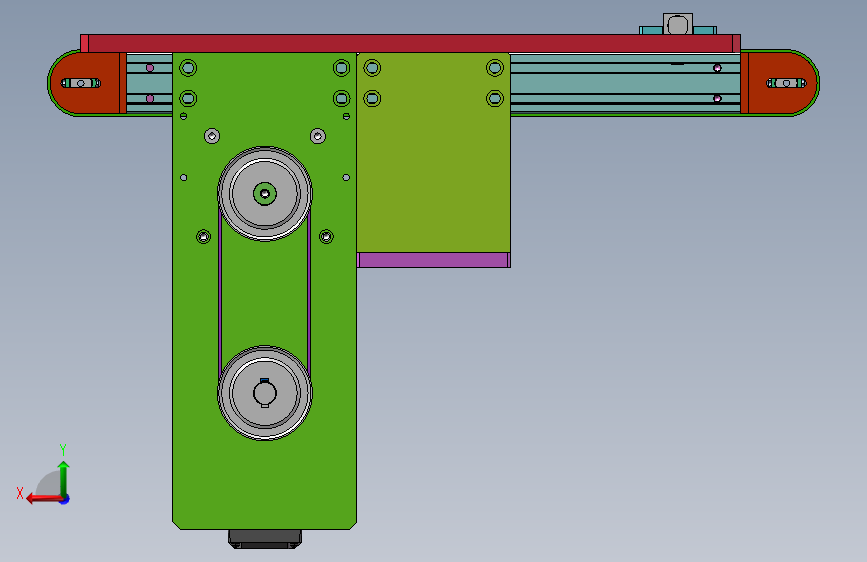Screen dimensions: 867x562
Task: Click the blue Z axis dot of triad
Action: [65, 499]
